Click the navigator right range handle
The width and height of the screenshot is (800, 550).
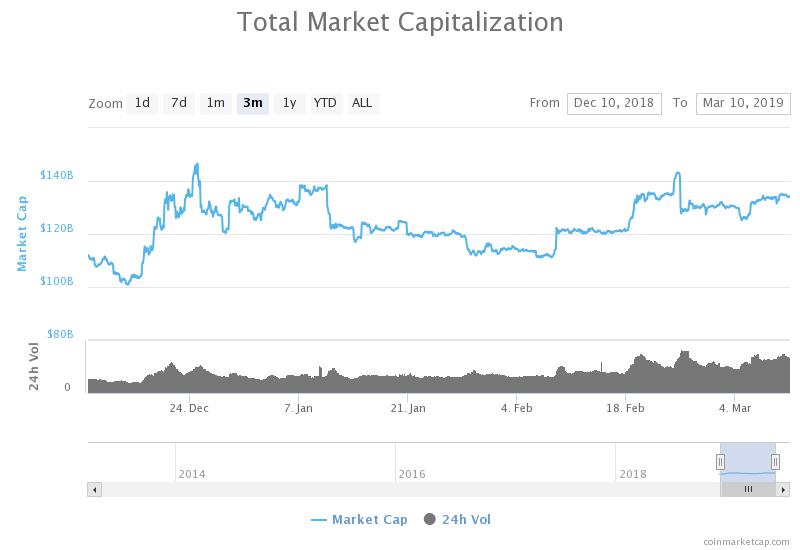(775, 461)
